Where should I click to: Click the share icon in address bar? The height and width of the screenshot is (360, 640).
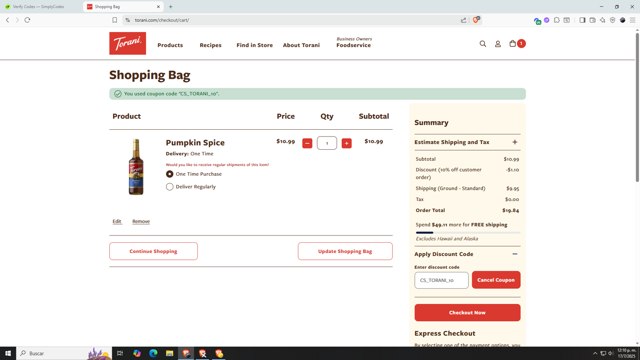463,20
